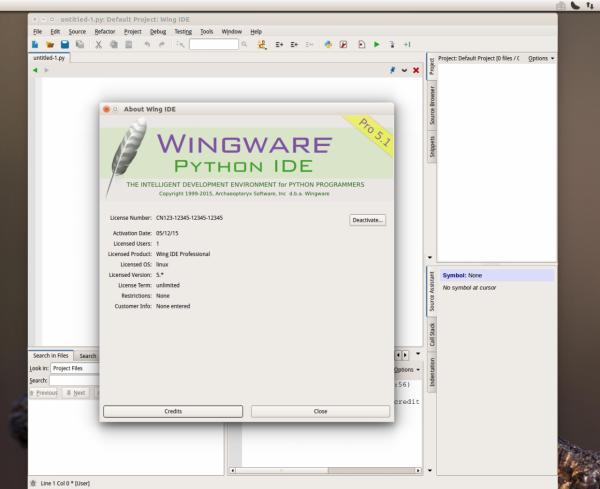Open the bottom panel Options dropdown
Image resolution: width=600 pixels, height=489 pixels.
[407, 370]
